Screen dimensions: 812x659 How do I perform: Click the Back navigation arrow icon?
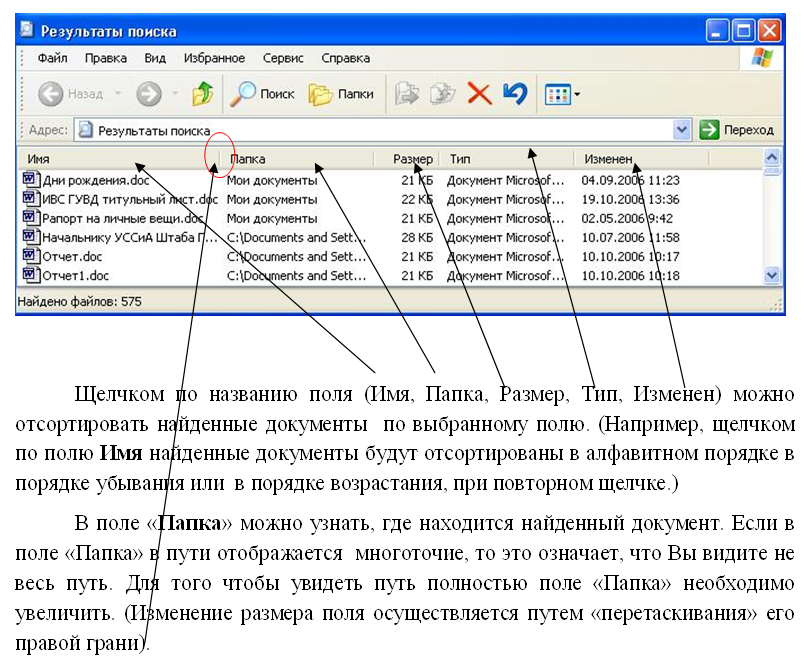pos(50,94)
